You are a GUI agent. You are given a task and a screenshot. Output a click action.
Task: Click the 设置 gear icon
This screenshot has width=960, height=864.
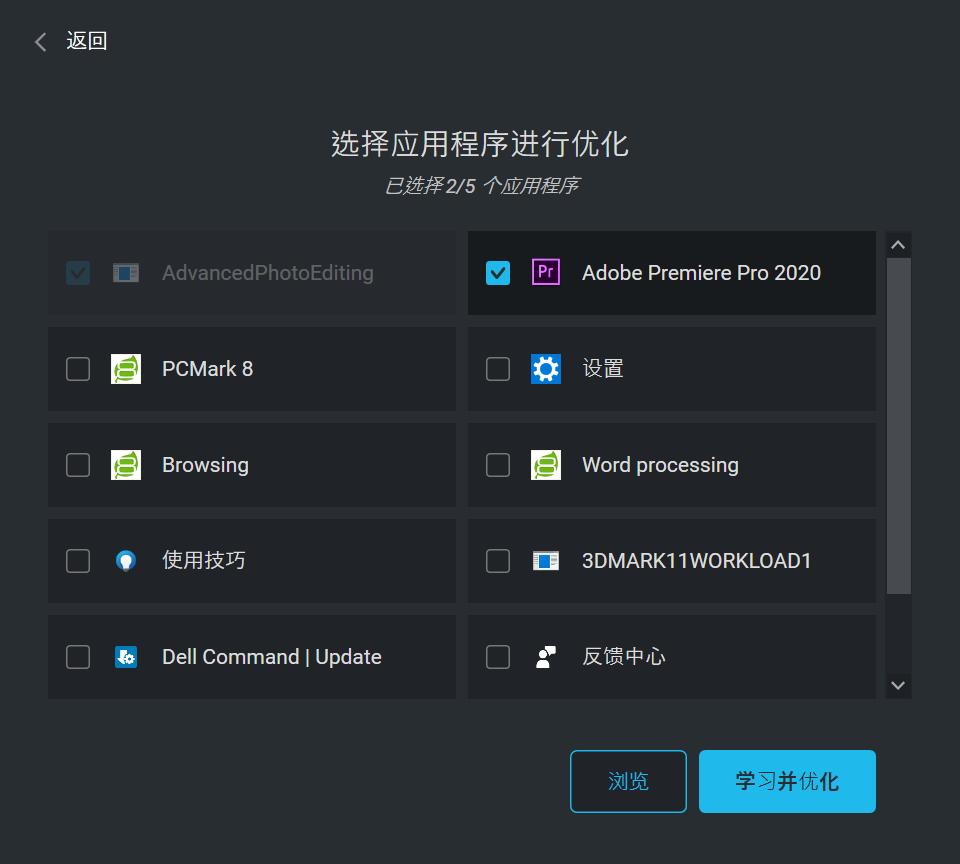[x=546, y=368]
